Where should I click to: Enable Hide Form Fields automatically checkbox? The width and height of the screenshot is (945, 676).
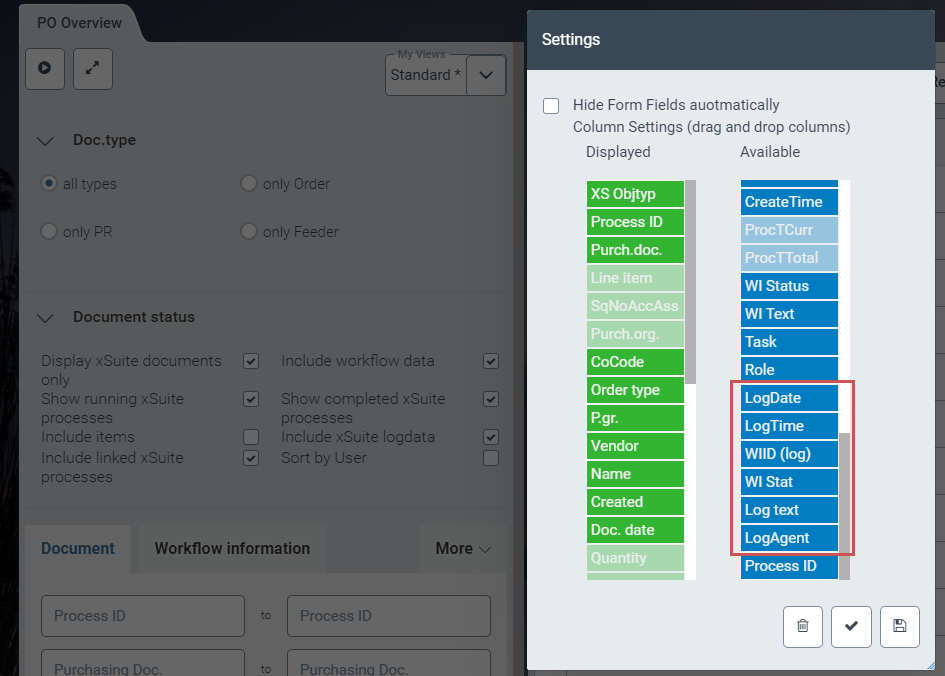pos(551,106)
